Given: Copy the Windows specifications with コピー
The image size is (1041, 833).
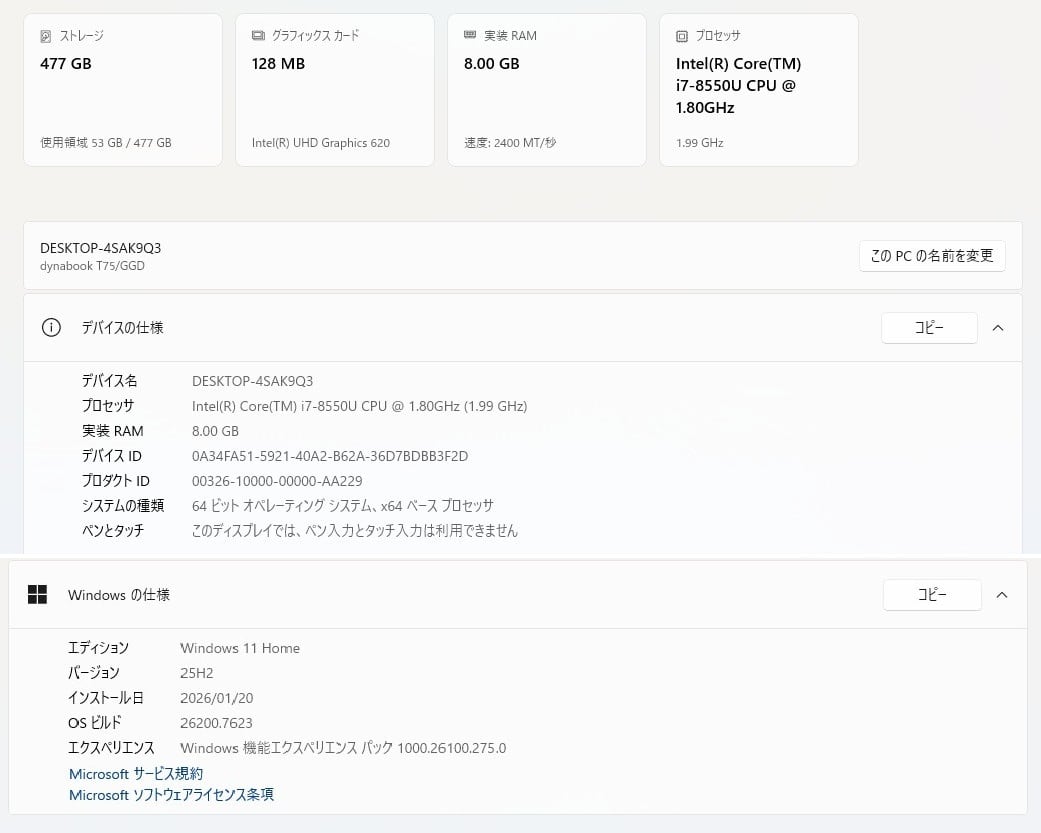Looking at the screenshot, I should [930, 595].
